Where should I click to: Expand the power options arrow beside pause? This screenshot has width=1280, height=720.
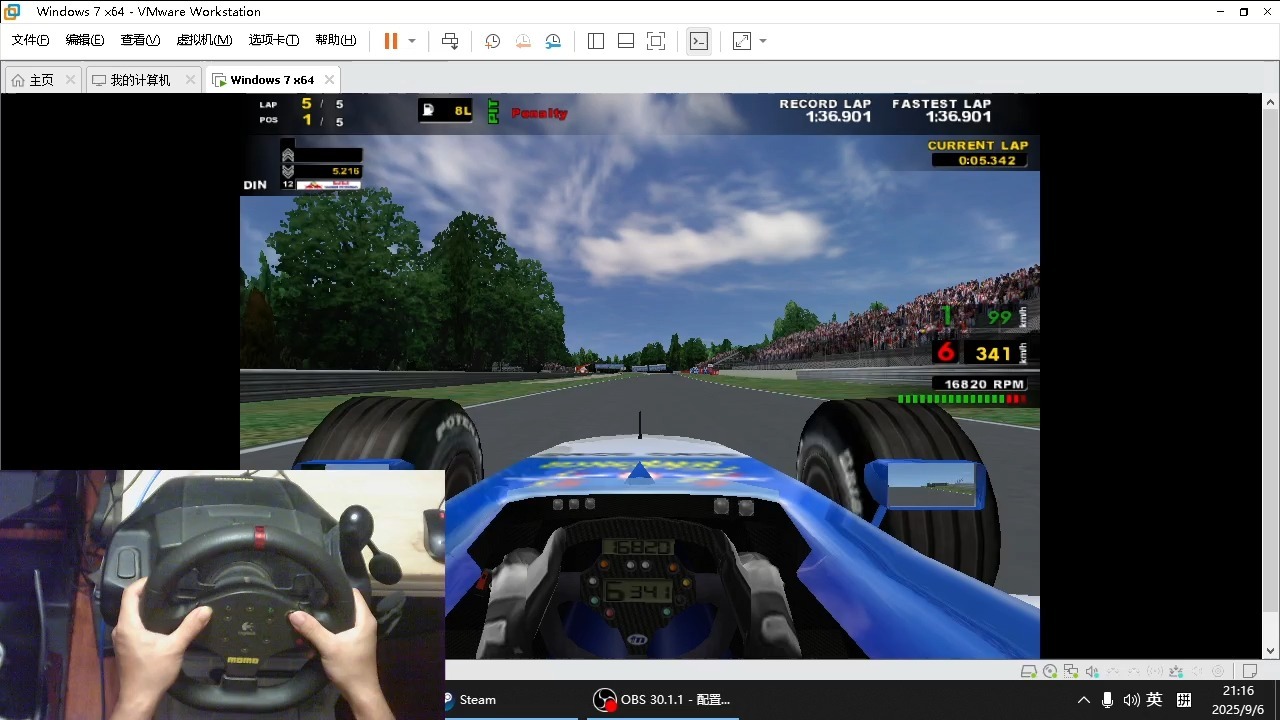point(412,41)
